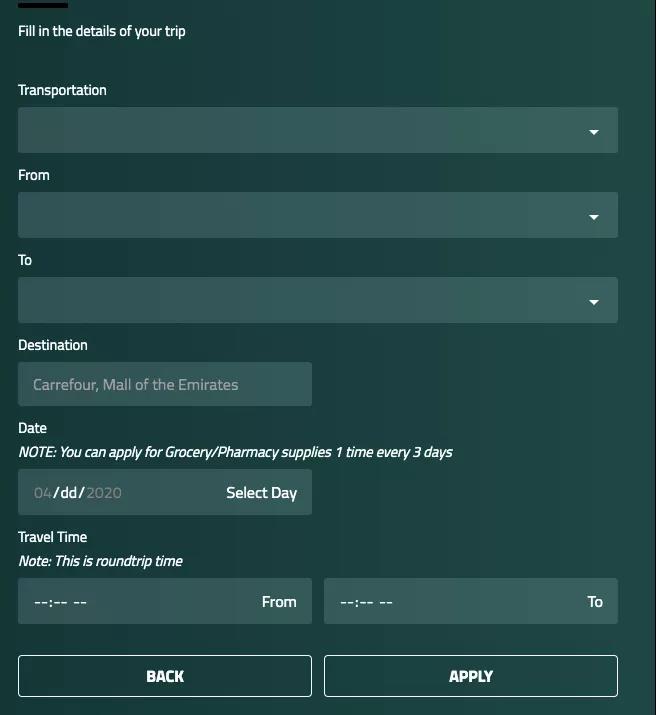
Task: Click the Select Day label
Action: pyautogui.click(x=261, y=493)
